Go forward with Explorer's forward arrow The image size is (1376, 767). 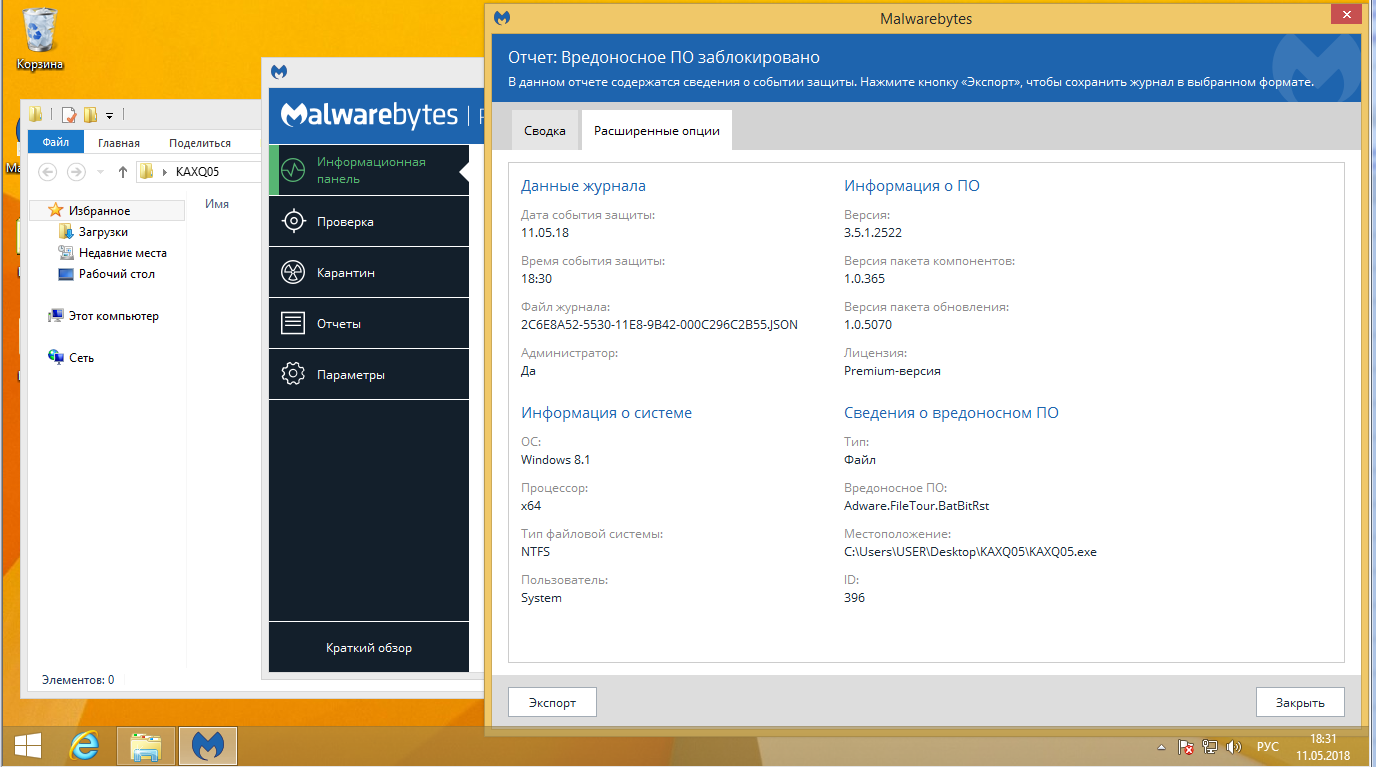(75, 171)
